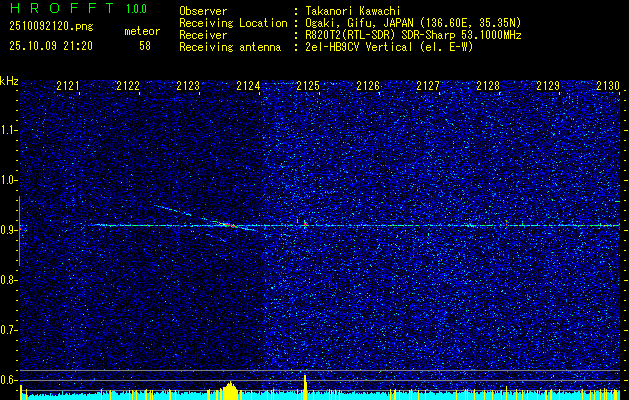
Task: Click observer name Takanori Kawachi
Action: [x=353, y=11]
